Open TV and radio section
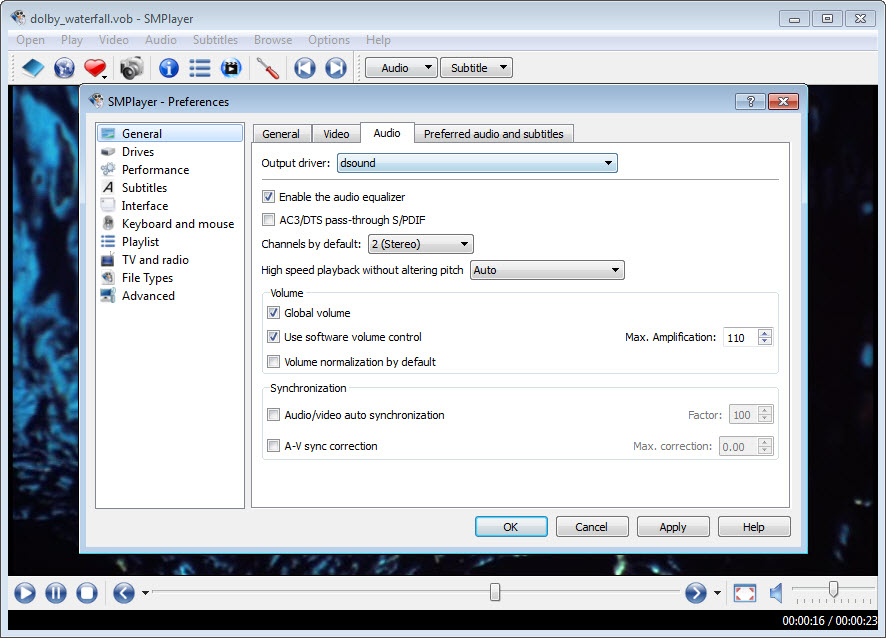 170,260
